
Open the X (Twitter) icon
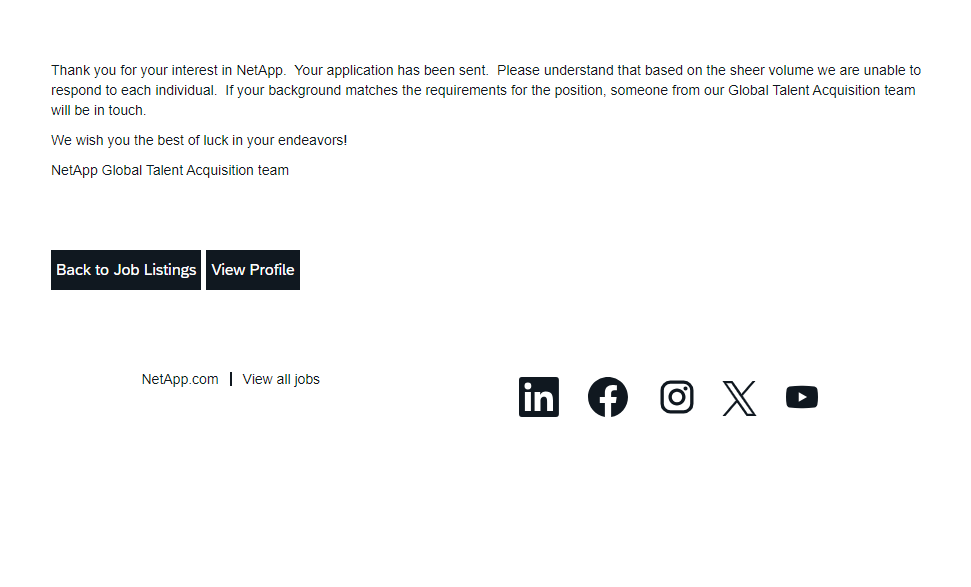[x=739, y=398]
